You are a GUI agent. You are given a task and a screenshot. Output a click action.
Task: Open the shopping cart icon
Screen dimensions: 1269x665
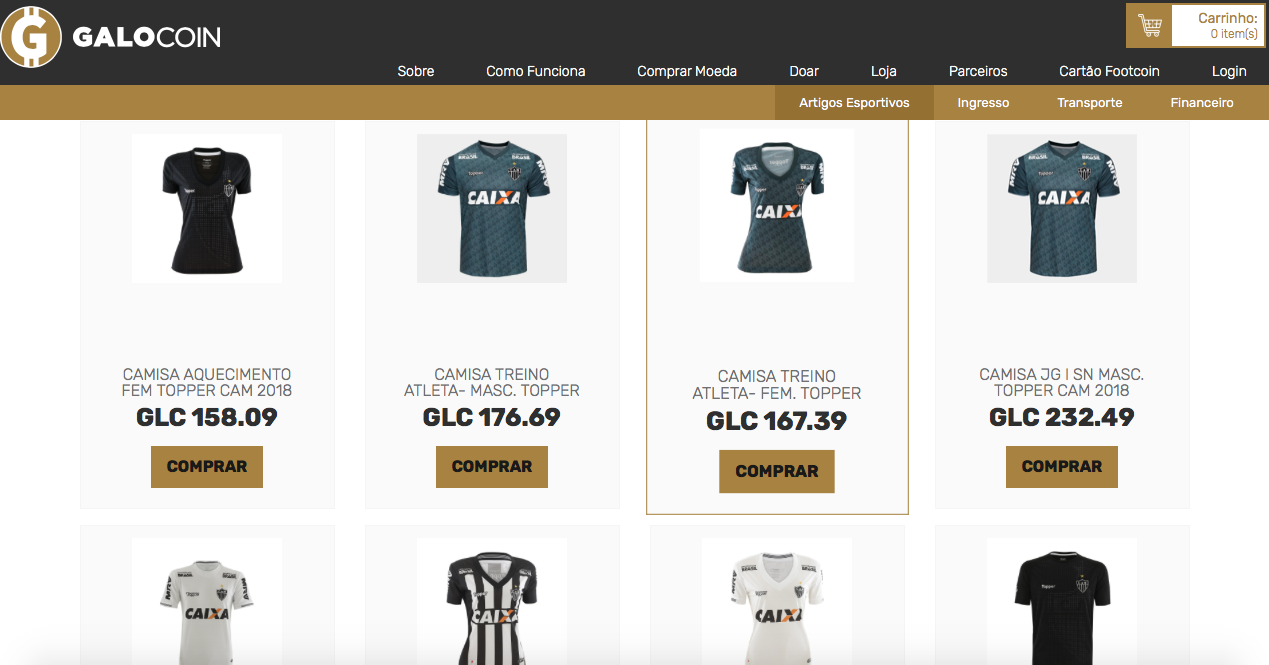click(1150, 25)
